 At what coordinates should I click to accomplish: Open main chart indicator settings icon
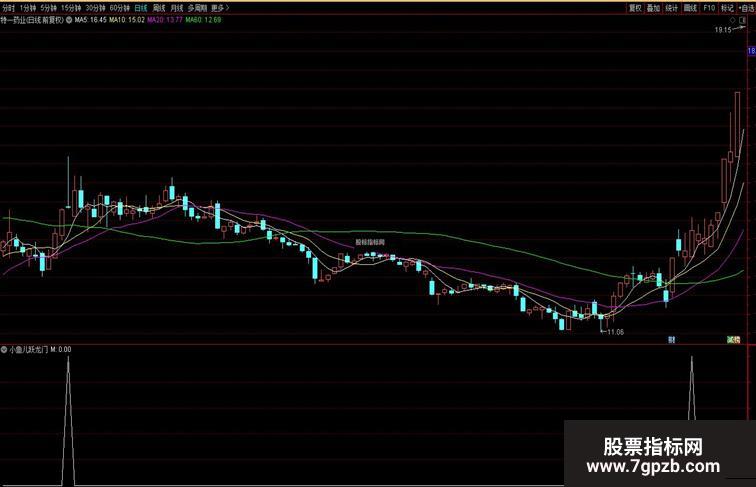pos(69,20)
